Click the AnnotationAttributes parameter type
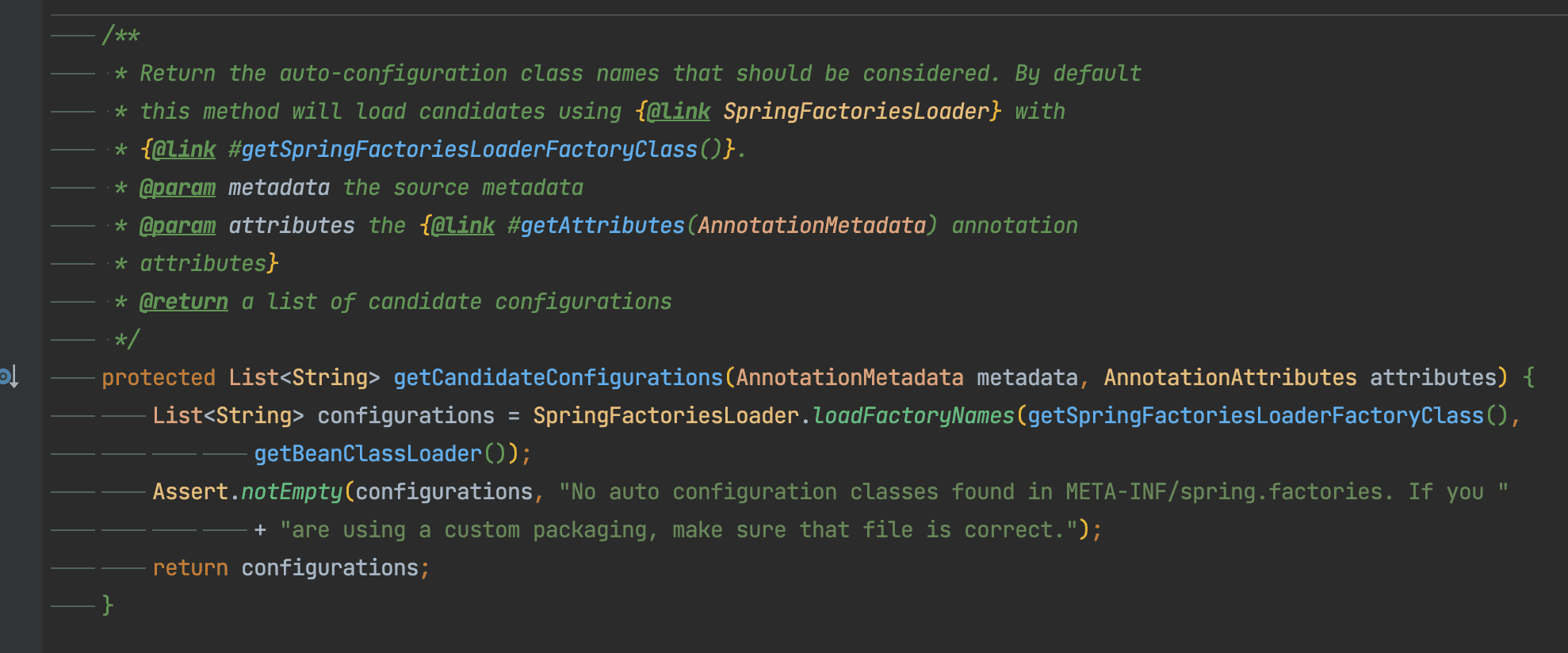 click(x=1230, y=378)
